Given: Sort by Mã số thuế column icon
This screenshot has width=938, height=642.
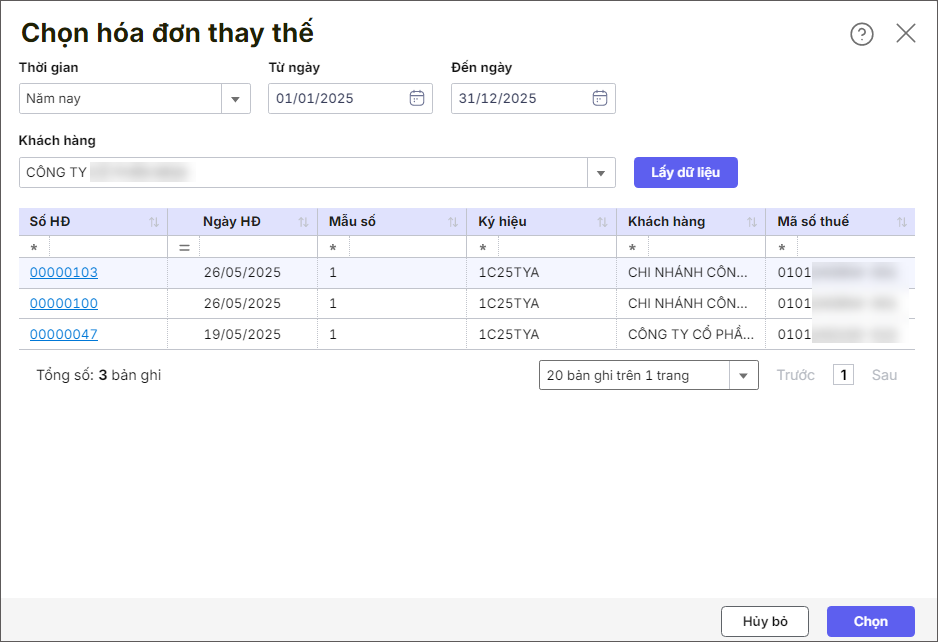Looking at the screenshot, I should [902, 222].
